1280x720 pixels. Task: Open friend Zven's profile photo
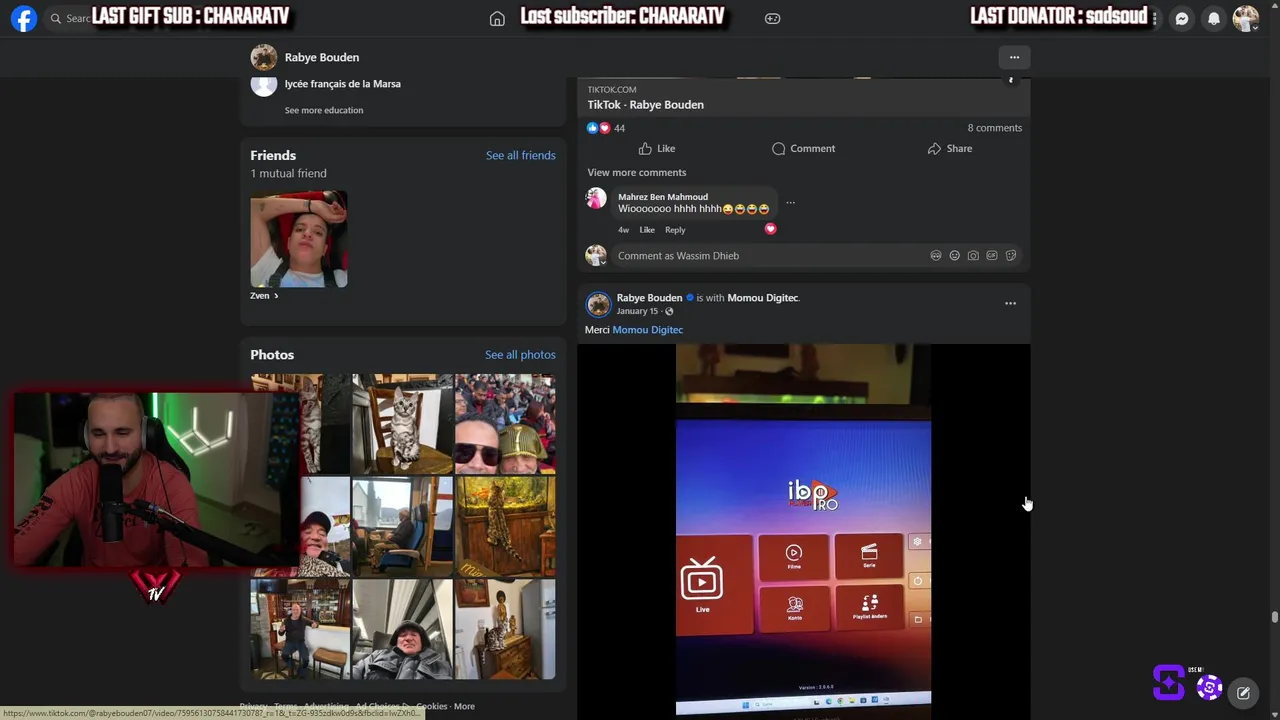tap(299, 239)
